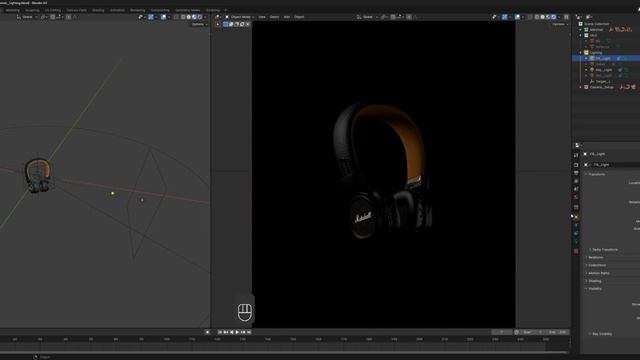This screenshot has height=360, width=640.
Task: Open the Shading workspace tab
Action: point(98,10)
